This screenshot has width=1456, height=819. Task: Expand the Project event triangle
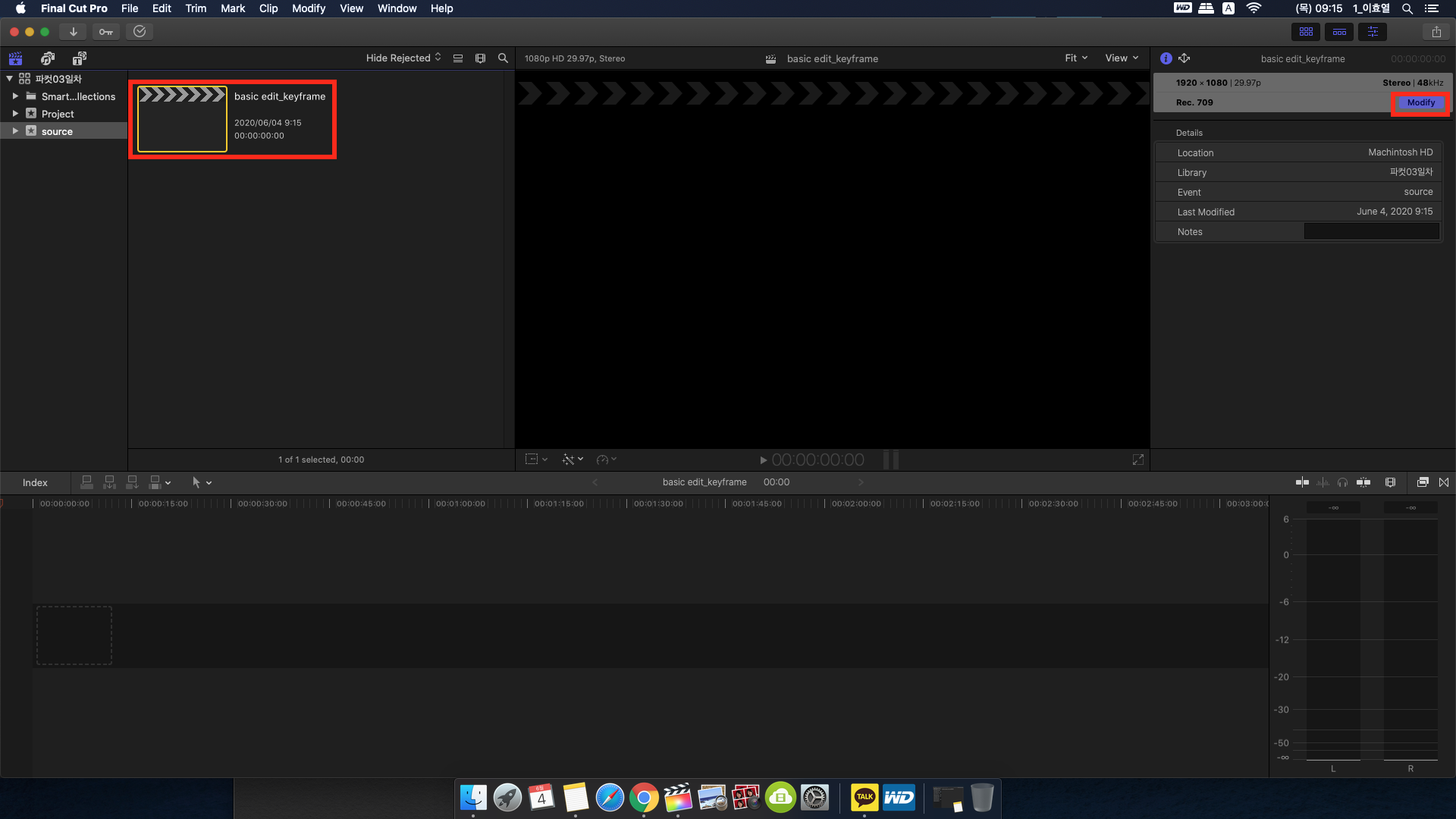pyautogui.click(x=15, y=114)
